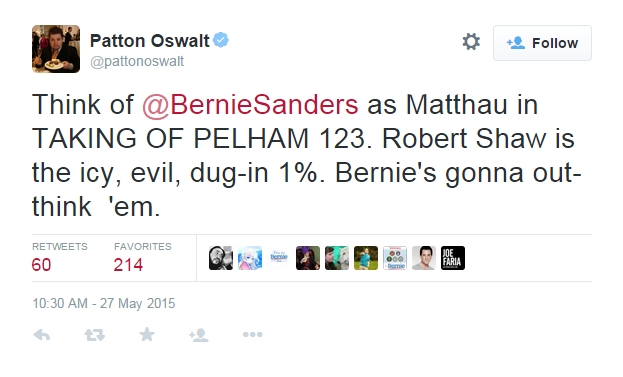This screenshot has height=377, width=623.
Task: Select the anime character avatar
Action: [250, 258]
